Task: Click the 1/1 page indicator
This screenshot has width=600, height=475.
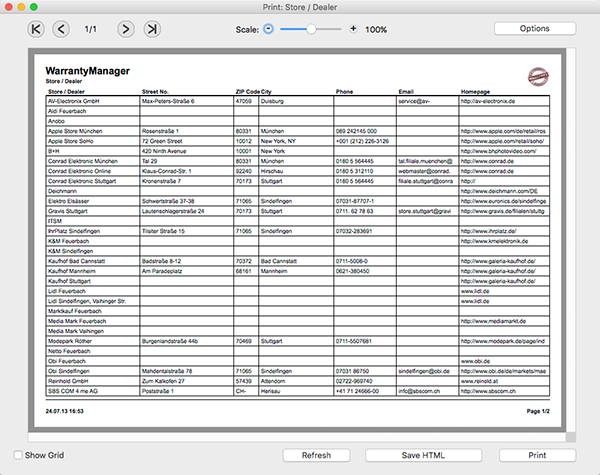Action: tap(91, 29)
